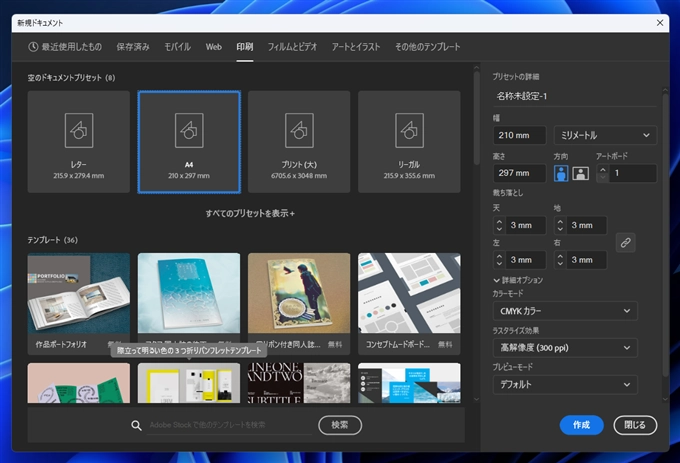Open the フィルムとビデオ tab
The width and height of the screenshot is (680, 463).
click(x=292, y=47)
